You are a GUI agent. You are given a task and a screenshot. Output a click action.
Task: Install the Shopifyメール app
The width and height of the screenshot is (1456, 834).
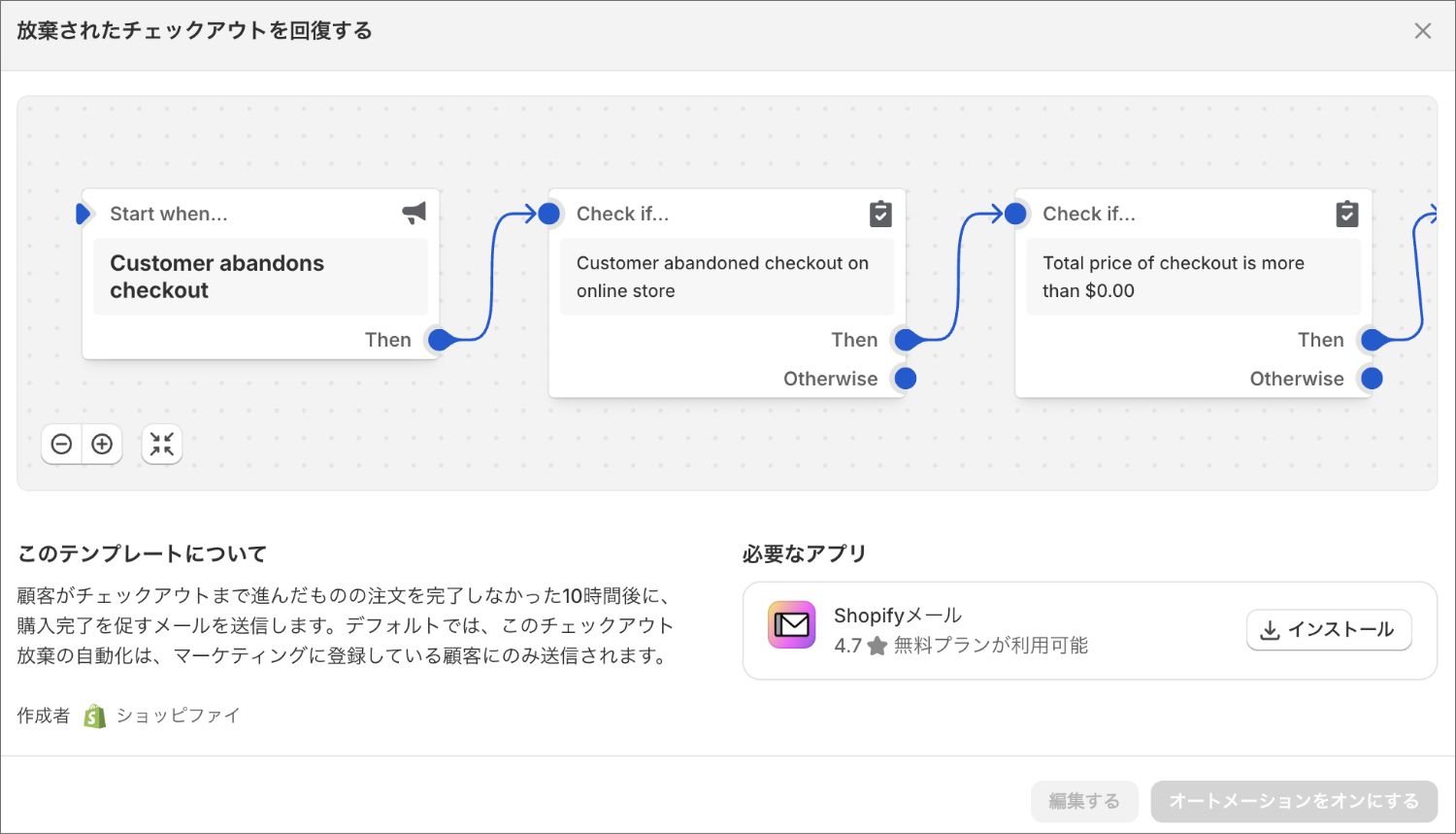point(1329,630)
